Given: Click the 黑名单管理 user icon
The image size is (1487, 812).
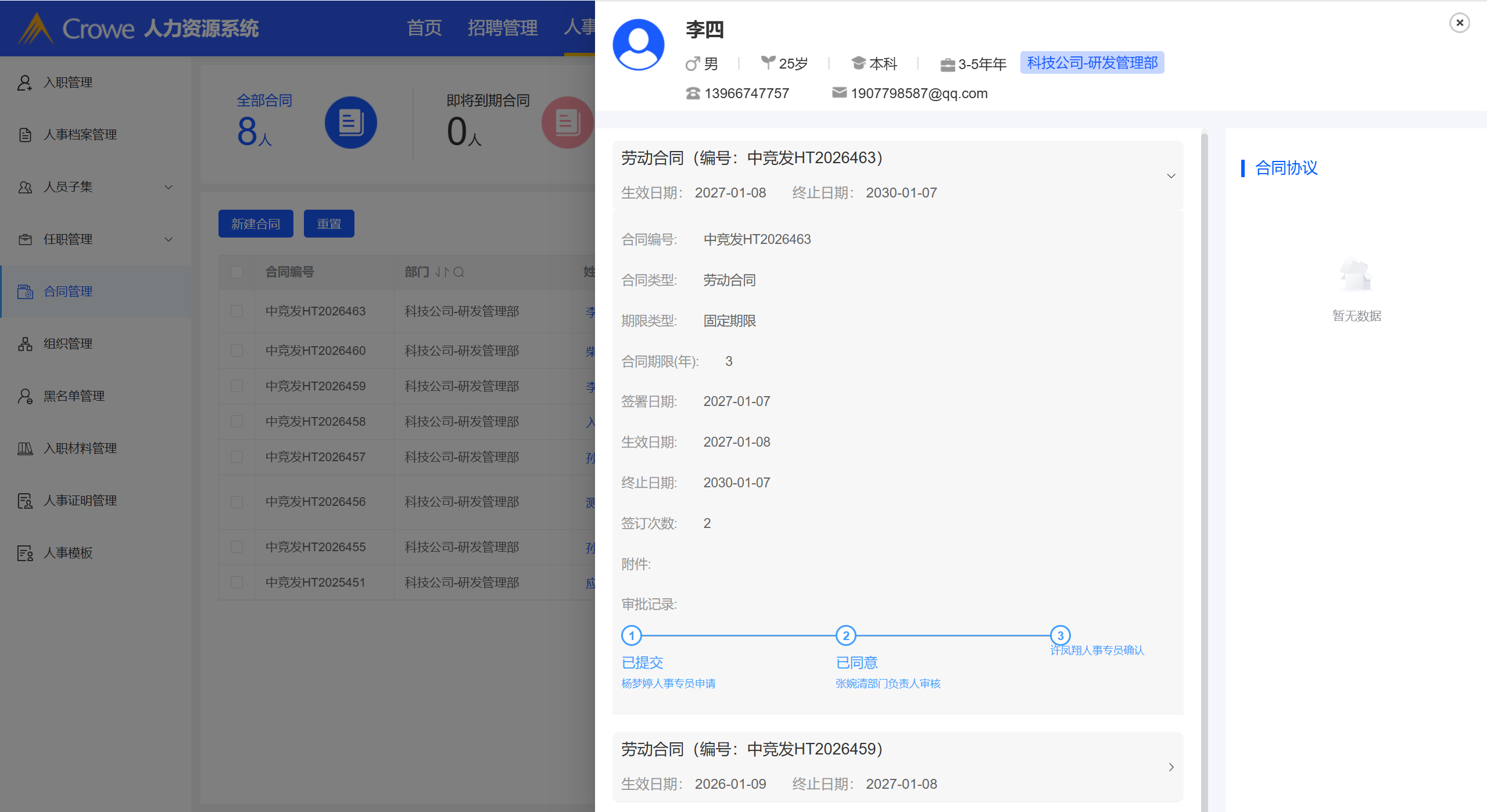Looking at the screenshot, I should coord(24,396).
